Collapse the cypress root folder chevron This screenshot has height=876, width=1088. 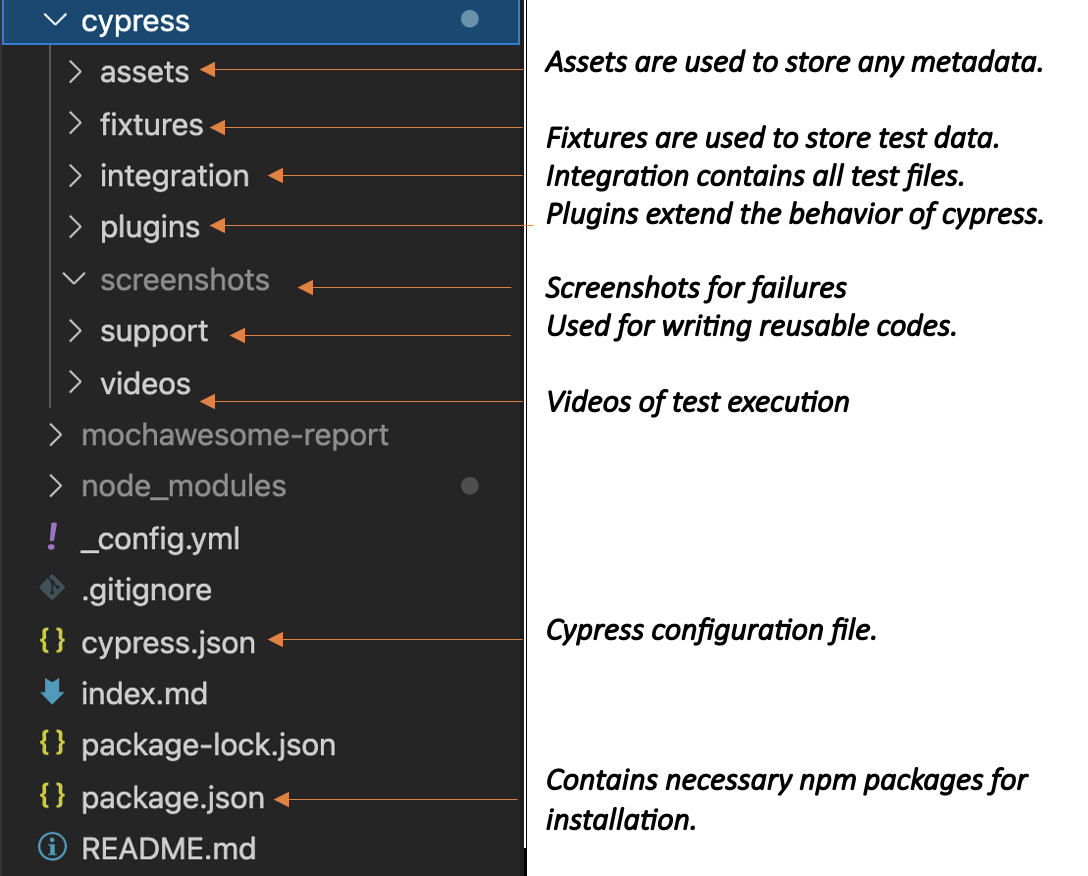click(57, 20)
